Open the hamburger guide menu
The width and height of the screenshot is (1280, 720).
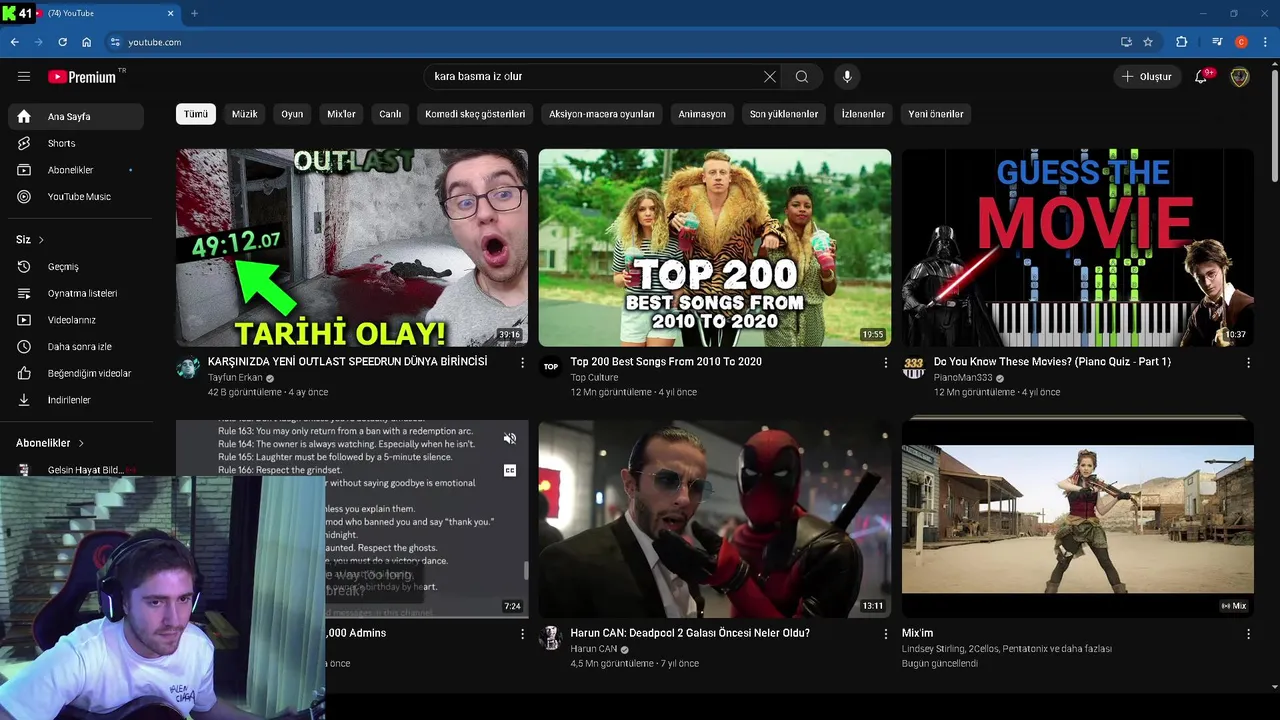24,76
